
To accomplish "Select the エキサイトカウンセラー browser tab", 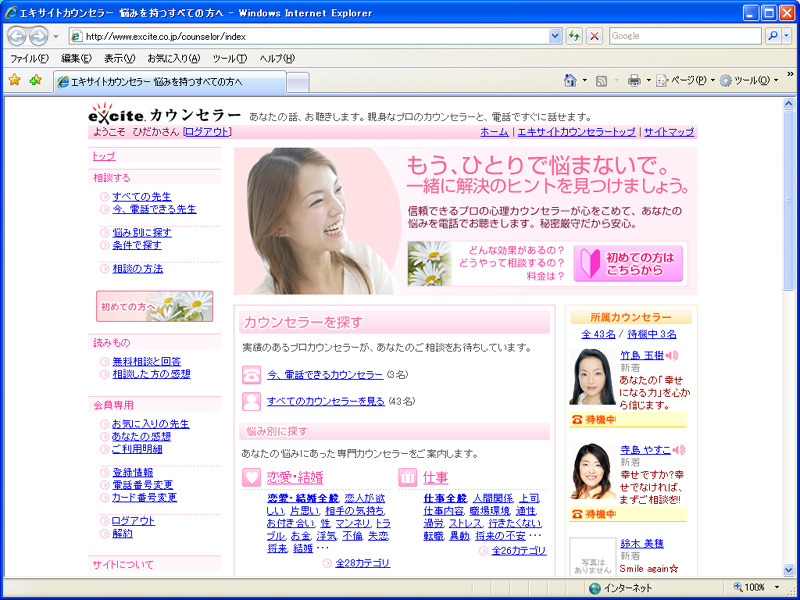I will 169,82.
